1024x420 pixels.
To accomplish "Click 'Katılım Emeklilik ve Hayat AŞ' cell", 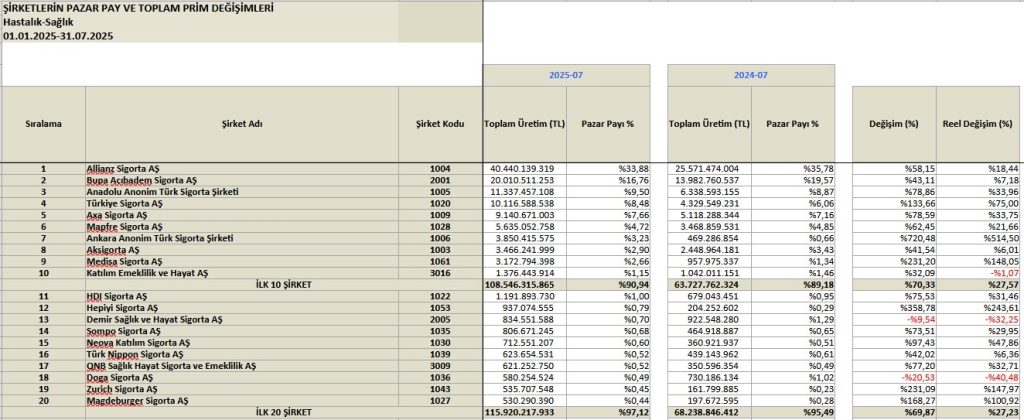I will (x=242, y=272).
